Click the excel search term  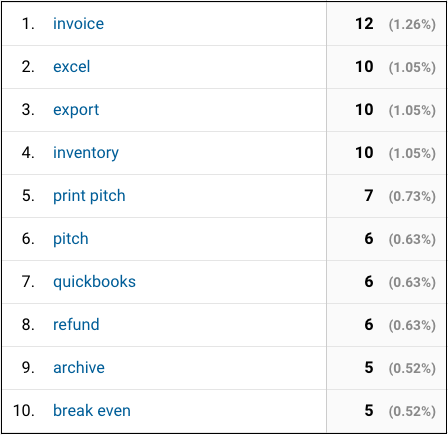71,67
